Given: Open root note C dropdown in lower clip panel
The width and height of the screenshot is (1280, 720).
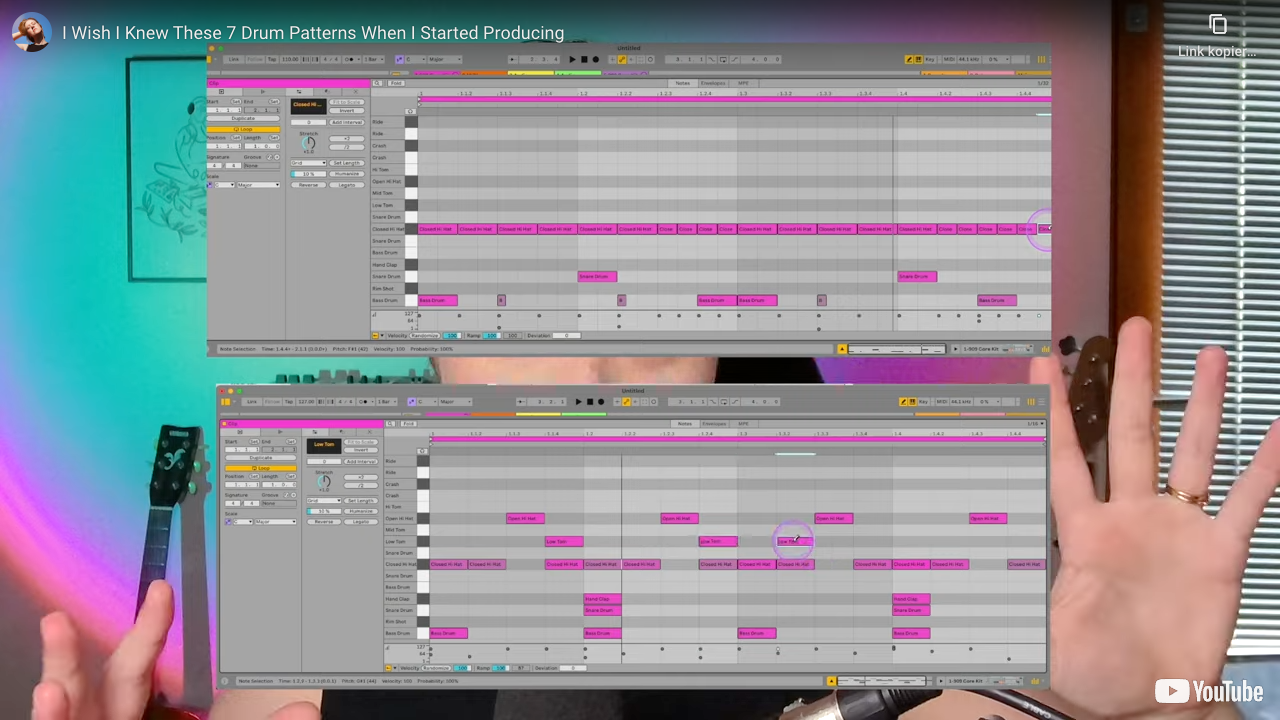Looking at the screenshot, I should tap(243, 521).
